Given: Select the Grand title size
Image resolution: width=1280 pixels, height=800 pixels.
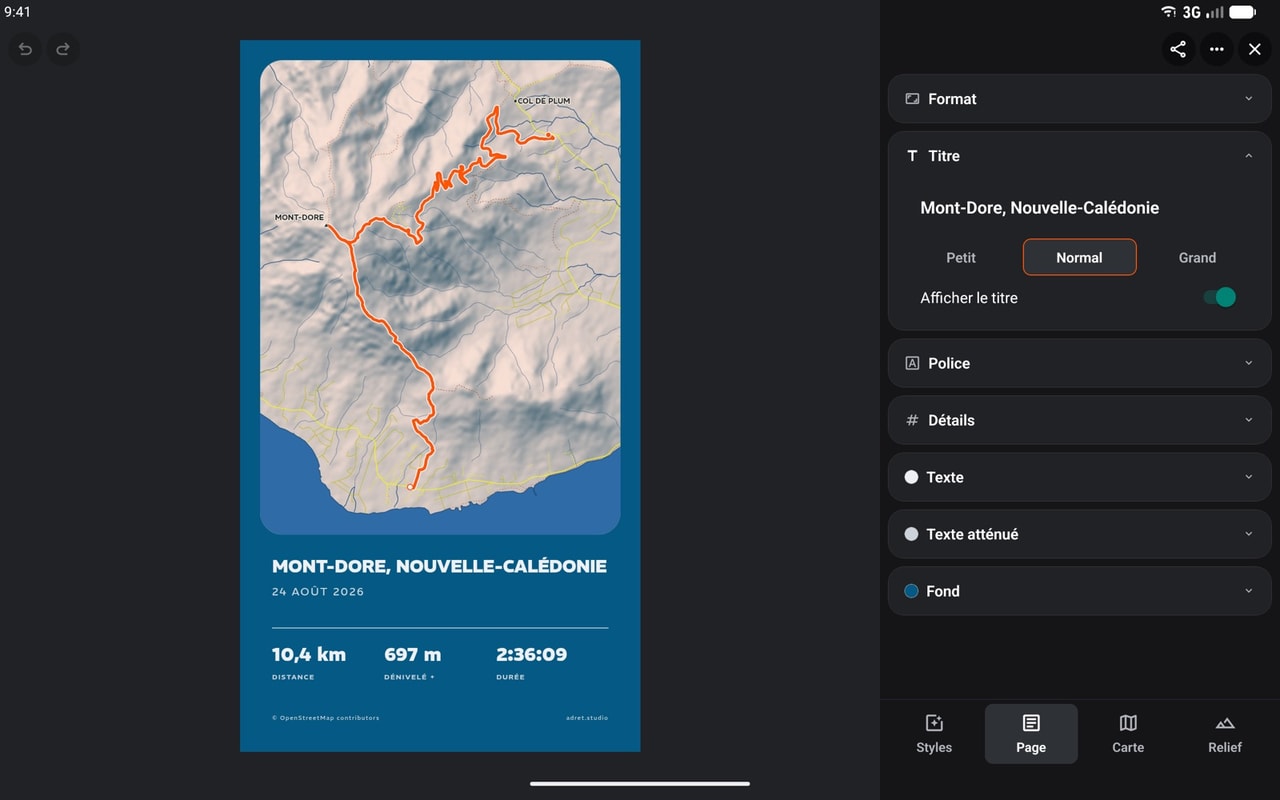Looking at the screenshot, I should 1197,257.
